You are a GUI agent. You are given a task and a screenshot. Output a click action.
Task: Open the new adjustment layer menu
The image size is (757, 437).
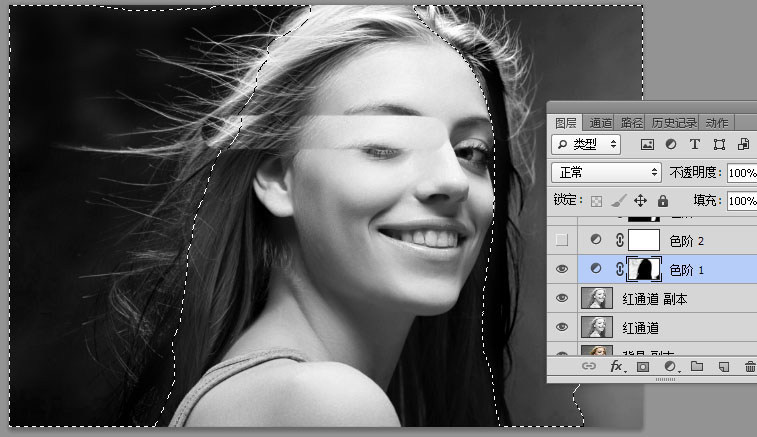(670, 367)
